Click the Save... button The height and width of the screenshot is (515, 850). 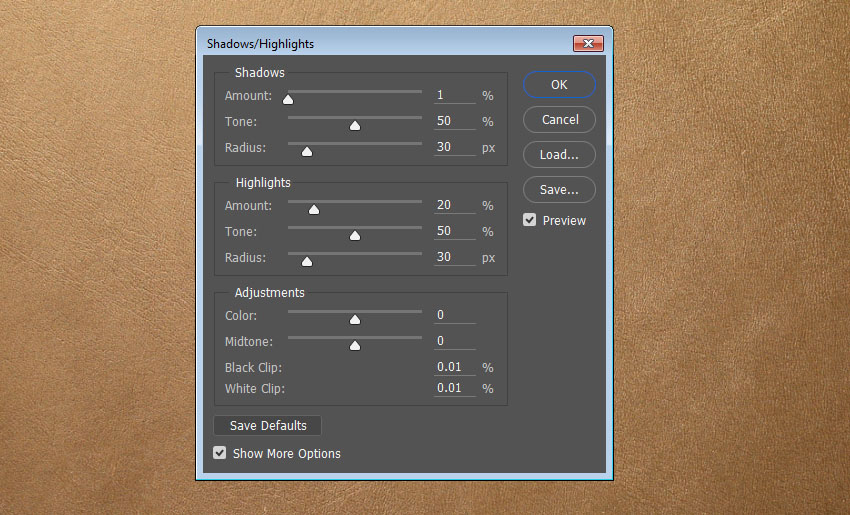[x=559, y=189]
